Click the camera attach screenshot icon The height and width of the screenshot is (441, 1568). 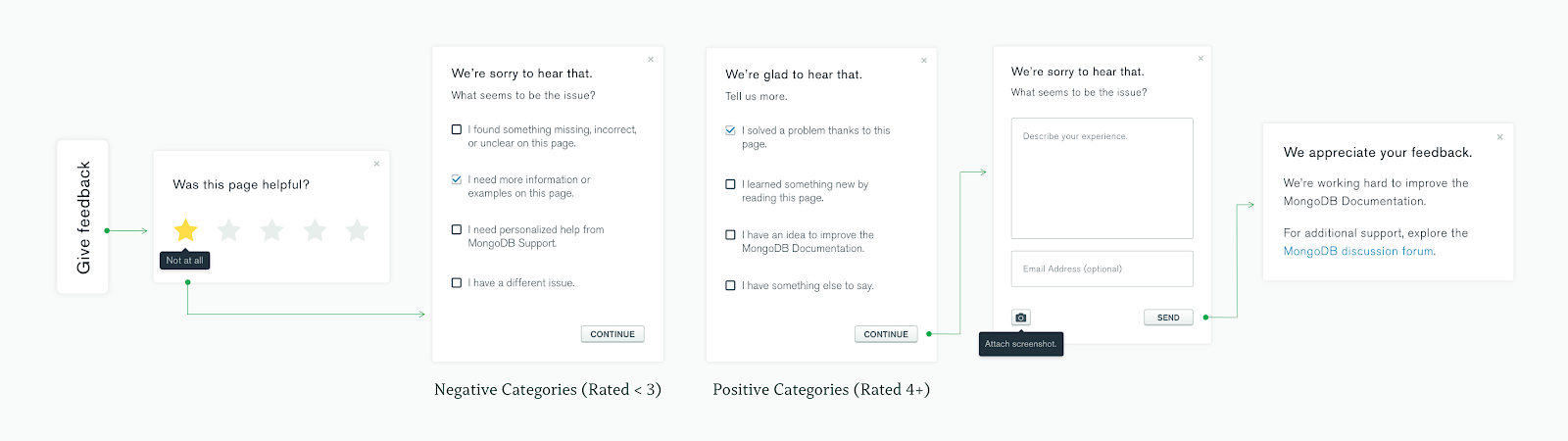[1021, 318]
